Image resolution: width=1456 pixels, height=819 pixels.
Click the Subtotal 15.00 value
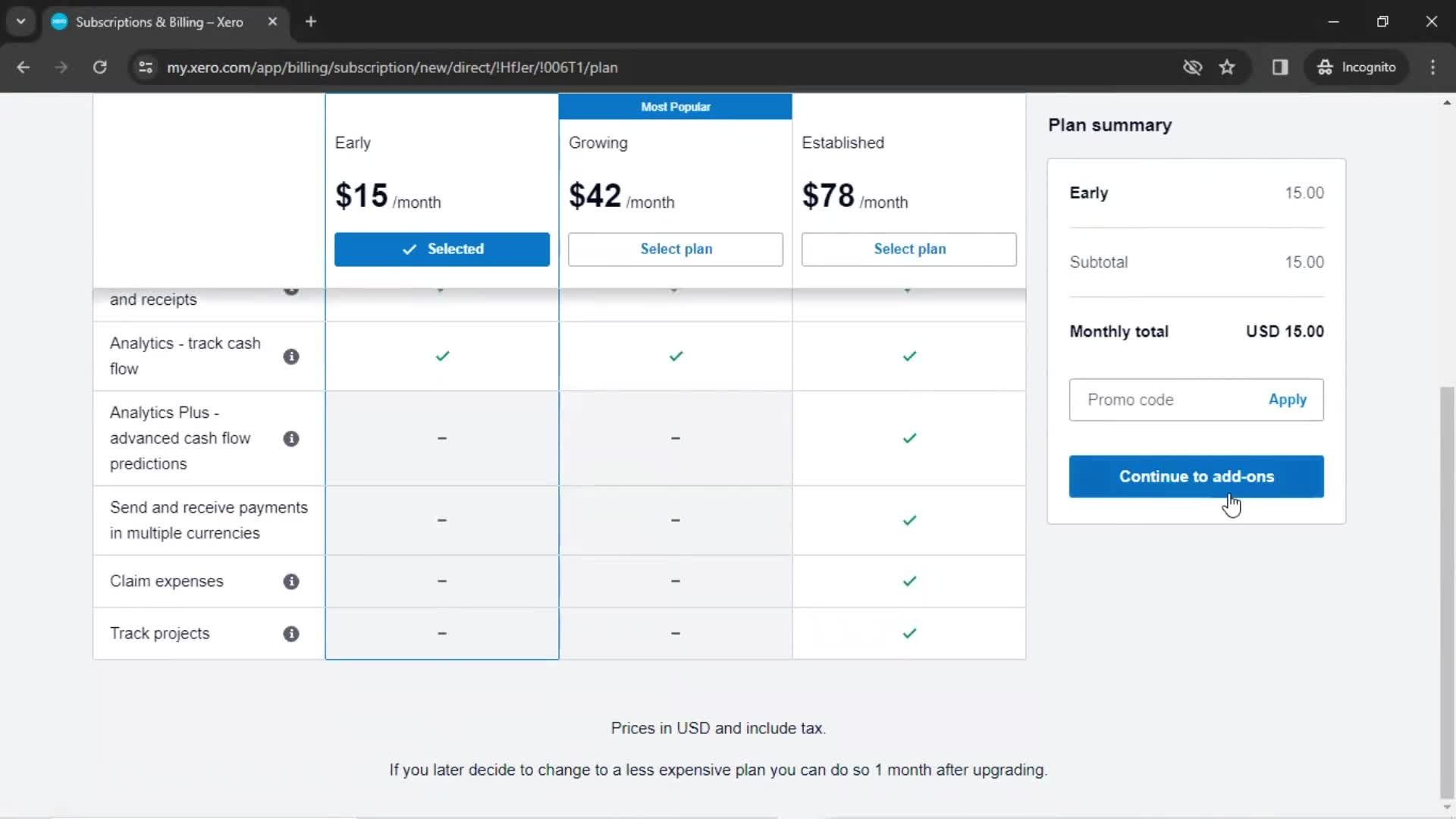click(x=1304, y=262)
